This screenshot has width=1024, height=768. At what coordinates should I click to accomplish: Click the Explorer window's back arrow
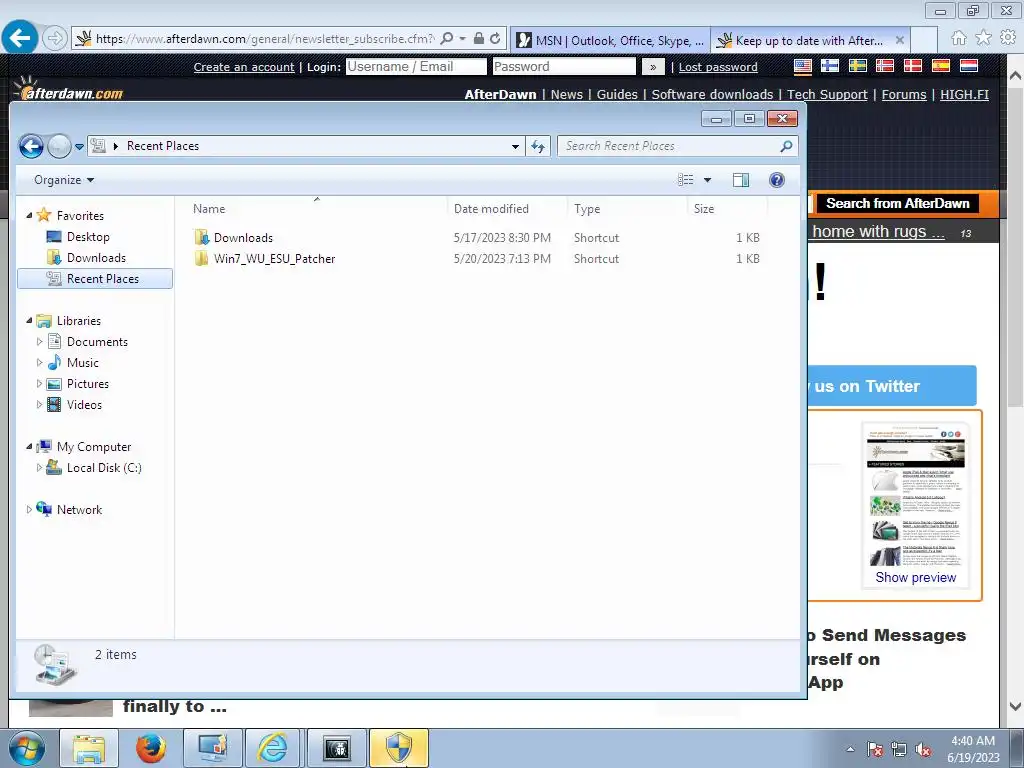pos(31,146)
